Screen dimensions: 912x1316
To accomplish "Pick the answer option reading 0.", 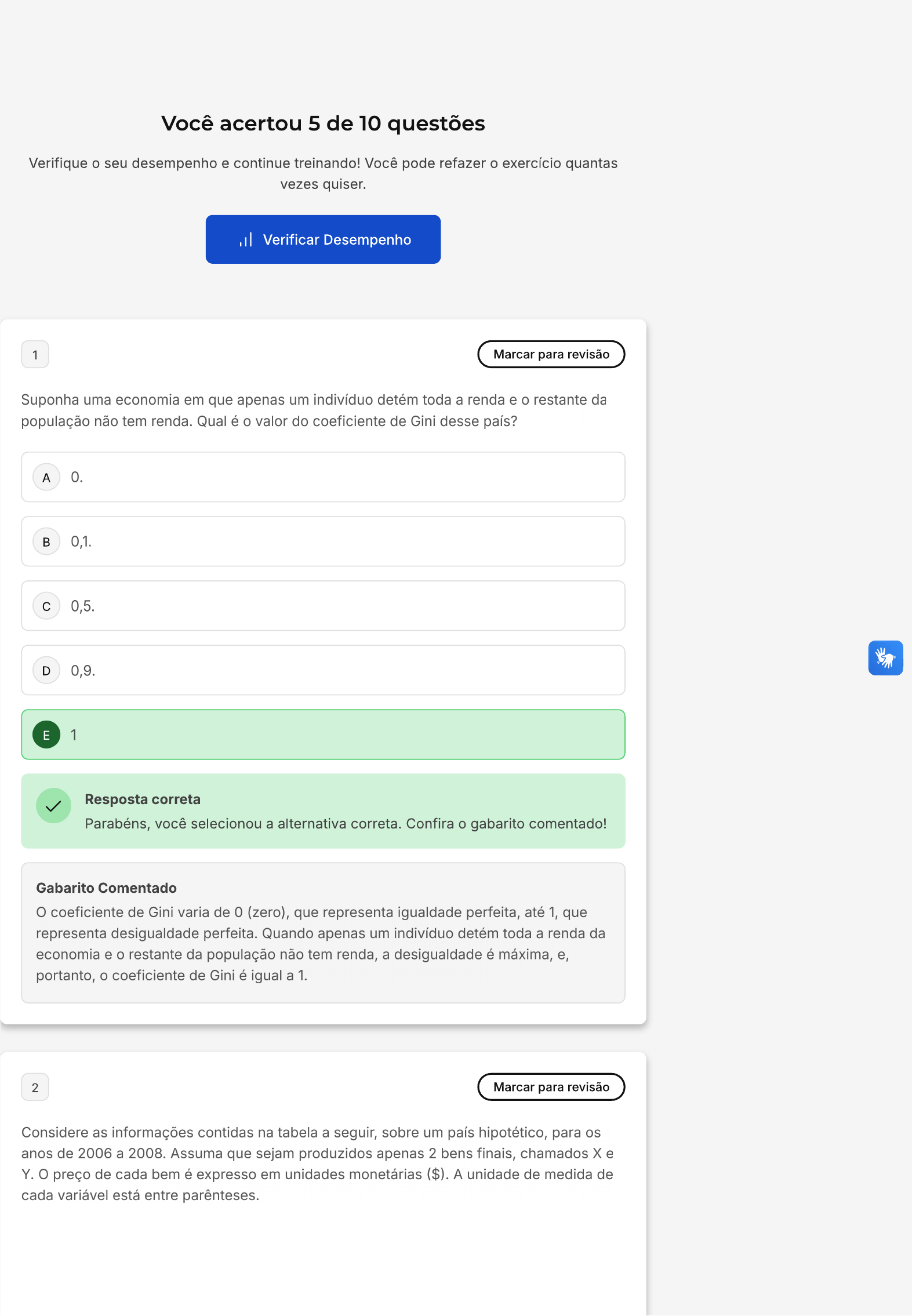I will pyautogui.click(x=323, y=477).
